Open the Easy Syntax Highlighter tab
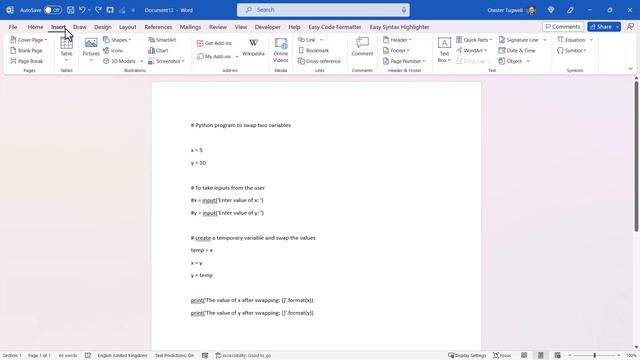 tap(399, 27)
